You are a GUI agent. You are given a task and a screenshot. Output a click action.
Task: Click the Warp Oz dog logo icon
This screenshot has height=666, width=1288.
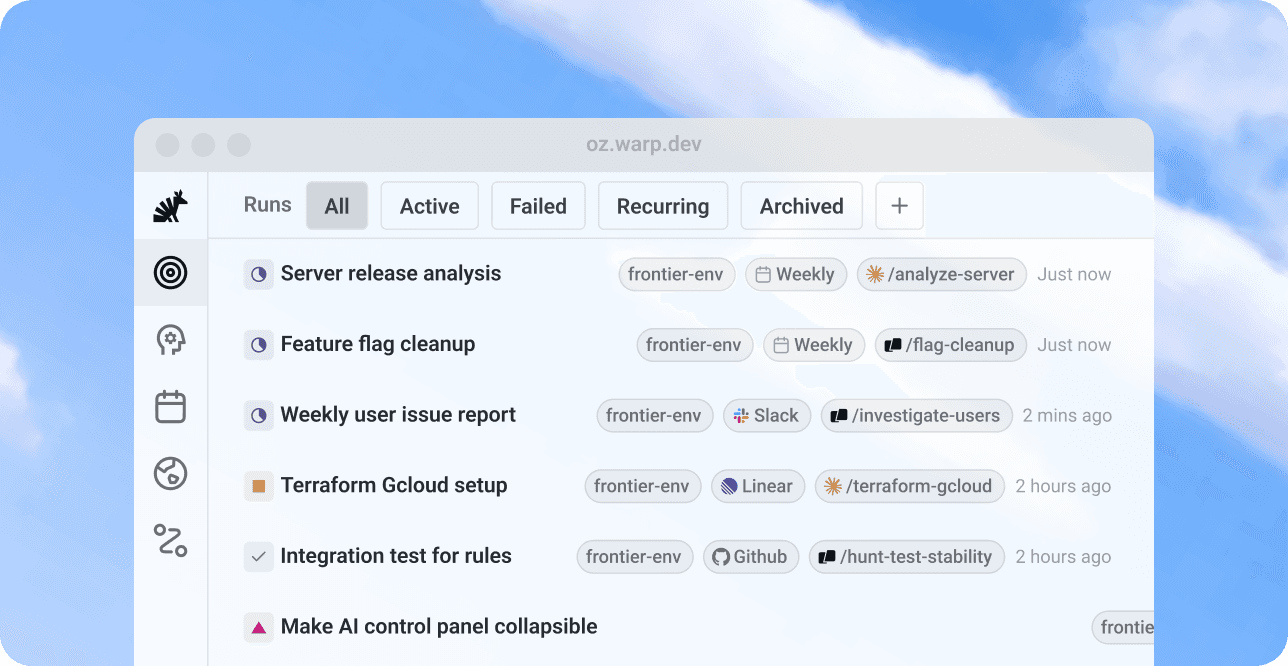coord(170,206)
